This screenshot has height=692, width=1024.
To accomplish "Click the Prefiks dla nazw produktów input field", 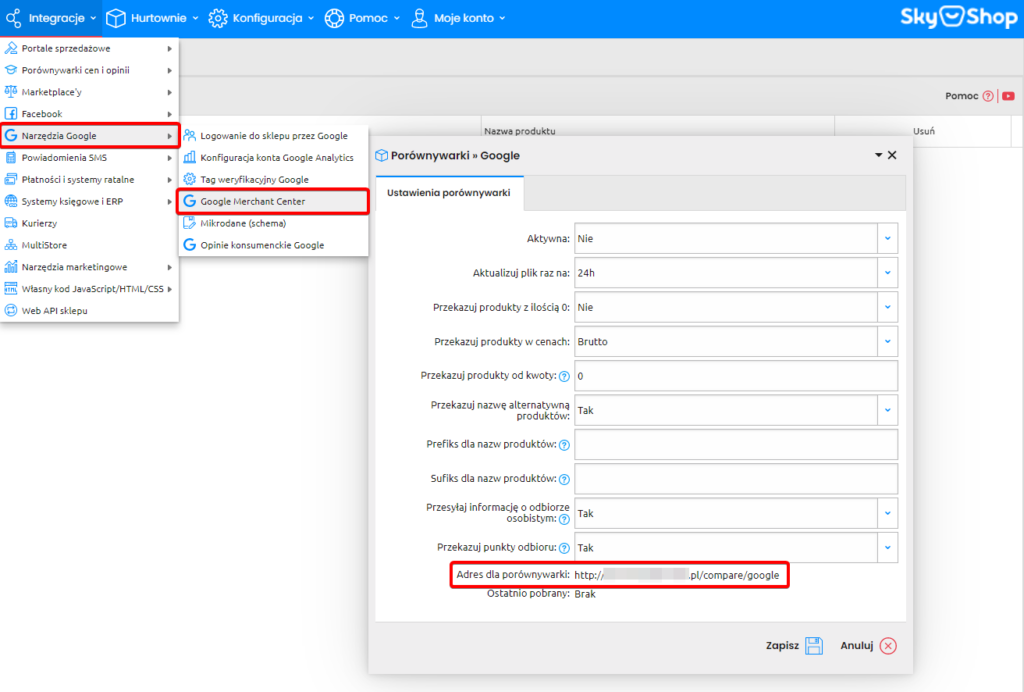I will (736, 444).
